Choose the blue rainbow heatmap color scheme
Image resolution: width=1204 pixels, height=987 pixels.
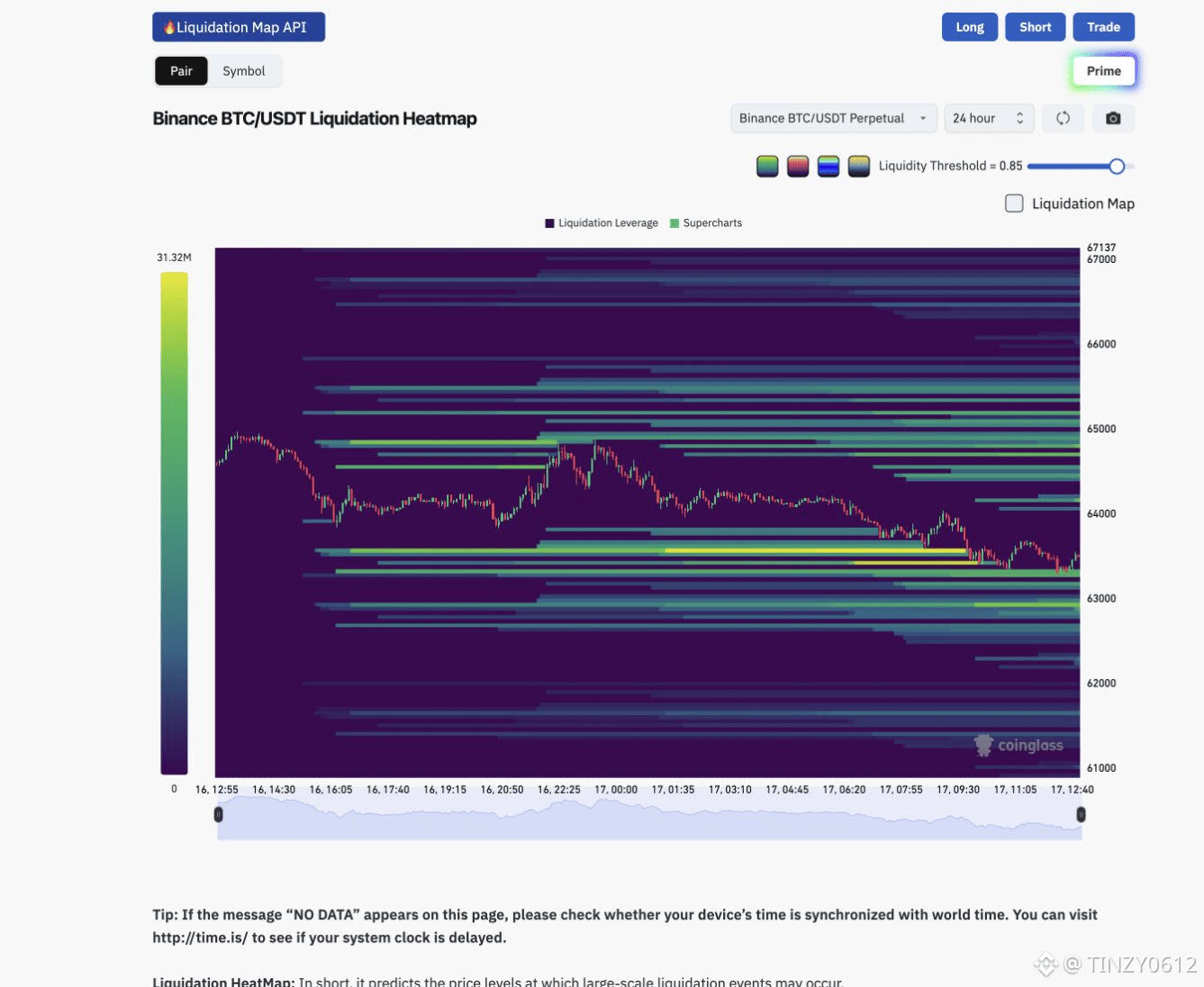pos(828,166)
